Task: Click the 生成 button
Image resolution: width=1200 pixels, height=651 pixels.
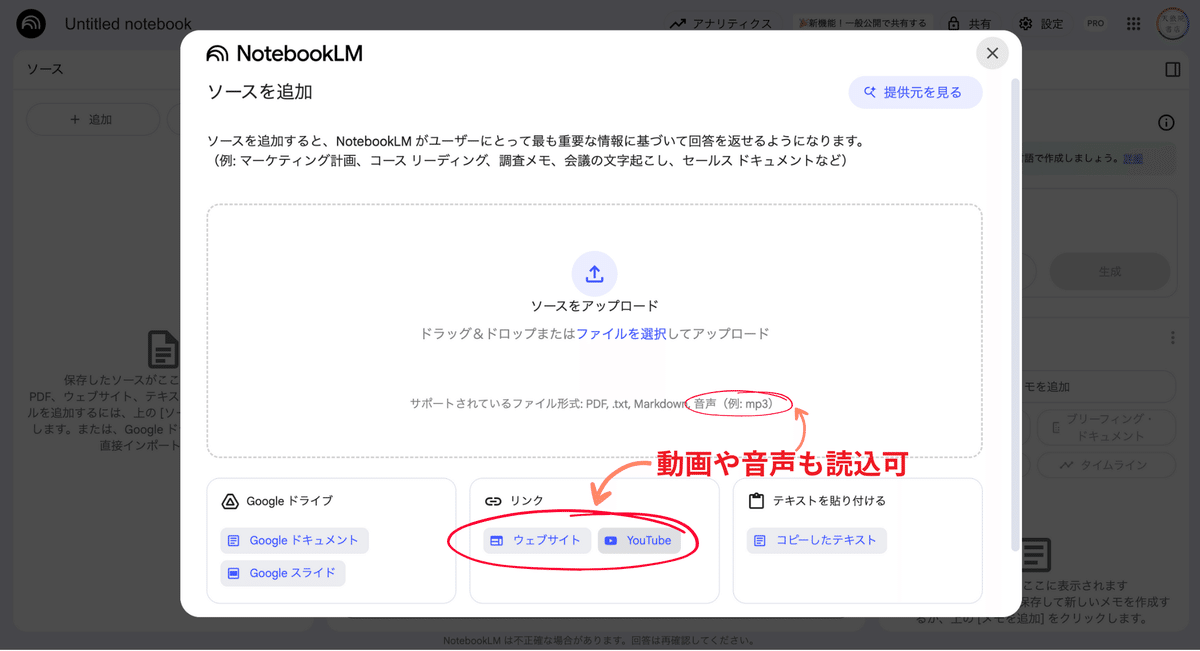Action: point(1109,271)
